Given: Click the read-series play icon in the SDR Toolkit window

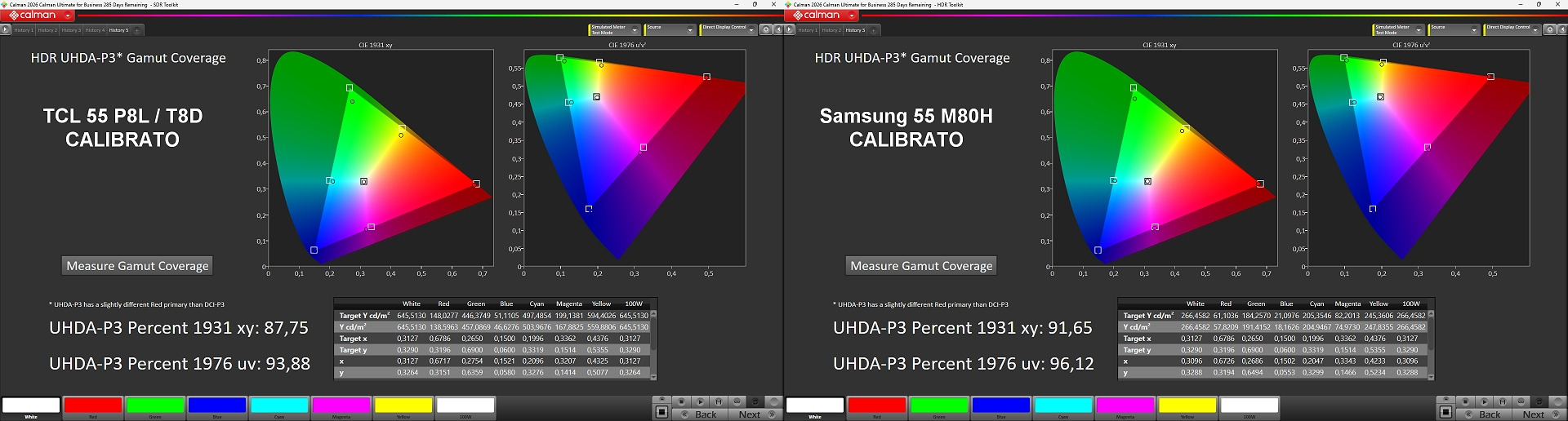Looking at the screenshot, I should click(x=701, y=401).
